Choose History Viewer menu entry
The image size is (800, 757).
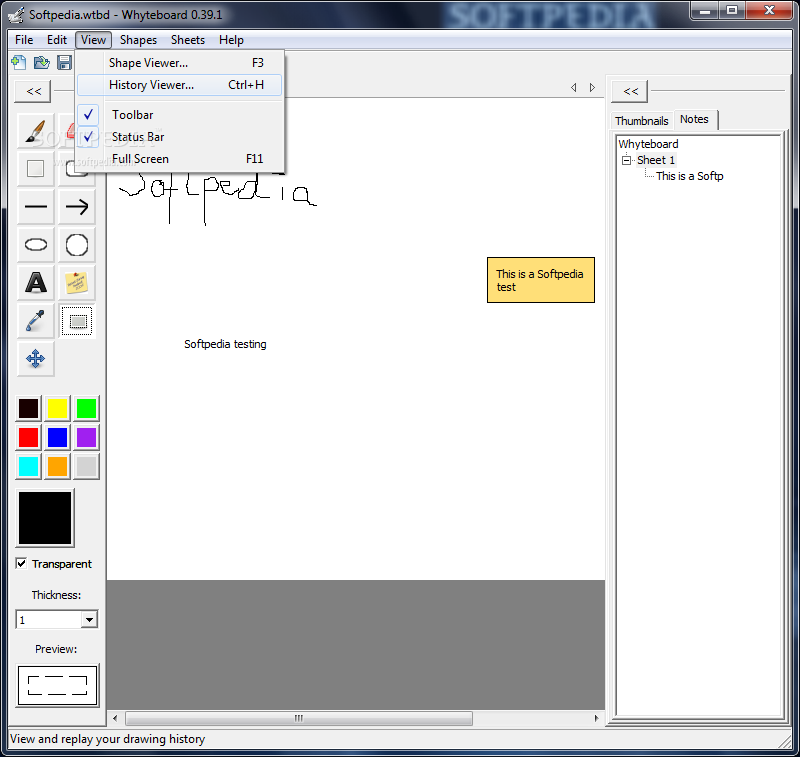click(180, 85)
